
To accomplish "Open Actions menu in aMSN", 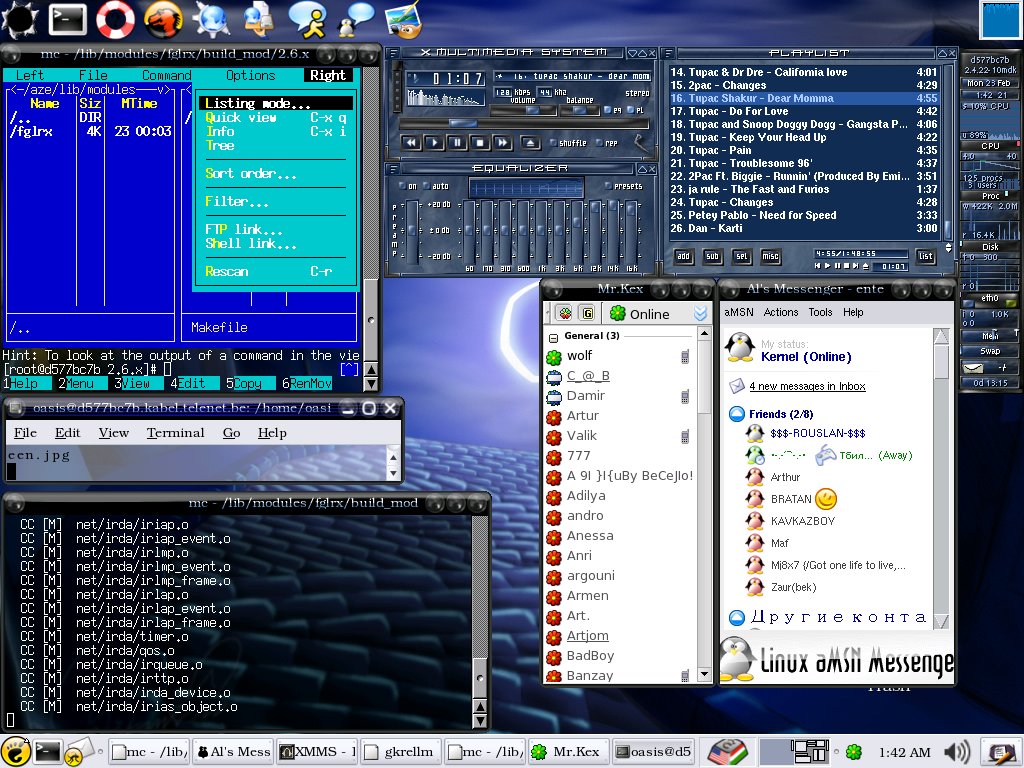I will tap(780, 312).
